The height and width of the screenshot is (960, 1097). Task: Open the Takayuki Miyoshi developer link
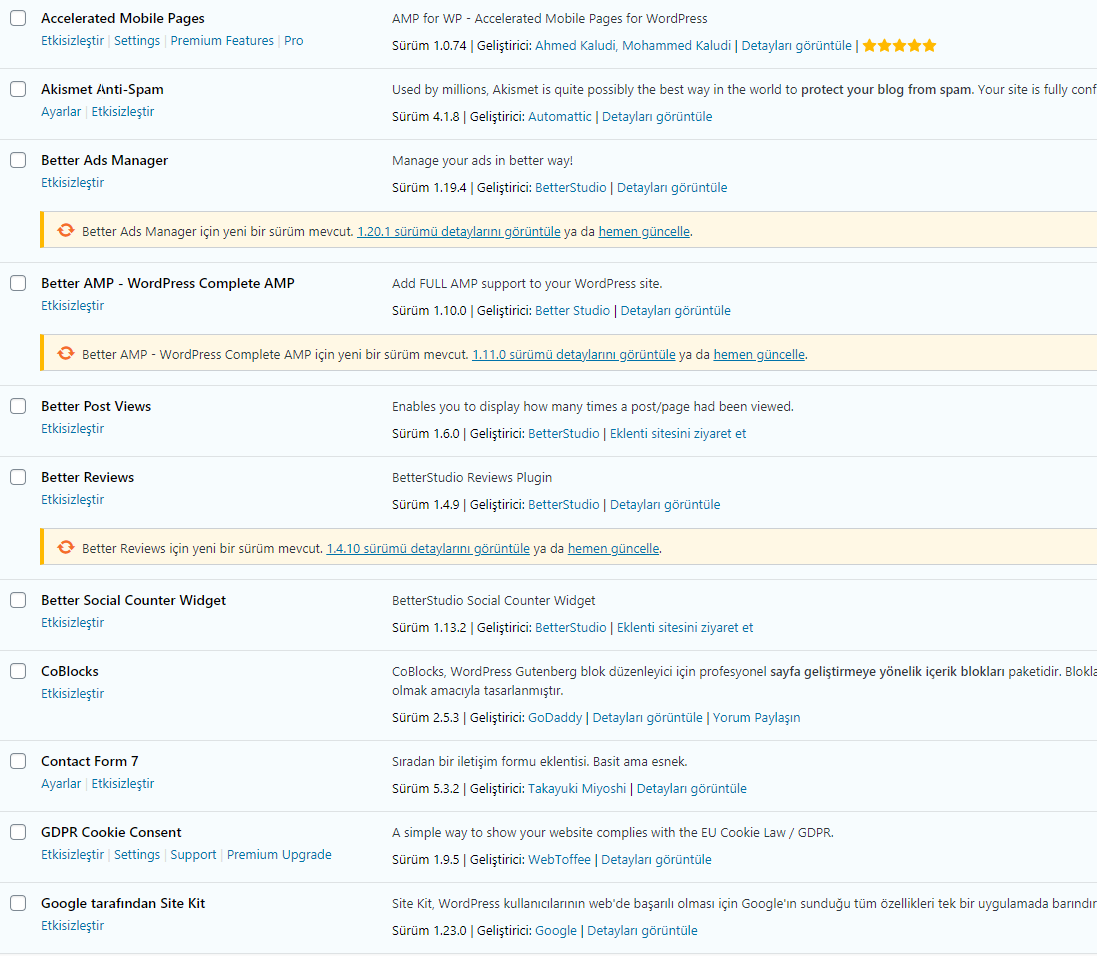coord(576,789)
